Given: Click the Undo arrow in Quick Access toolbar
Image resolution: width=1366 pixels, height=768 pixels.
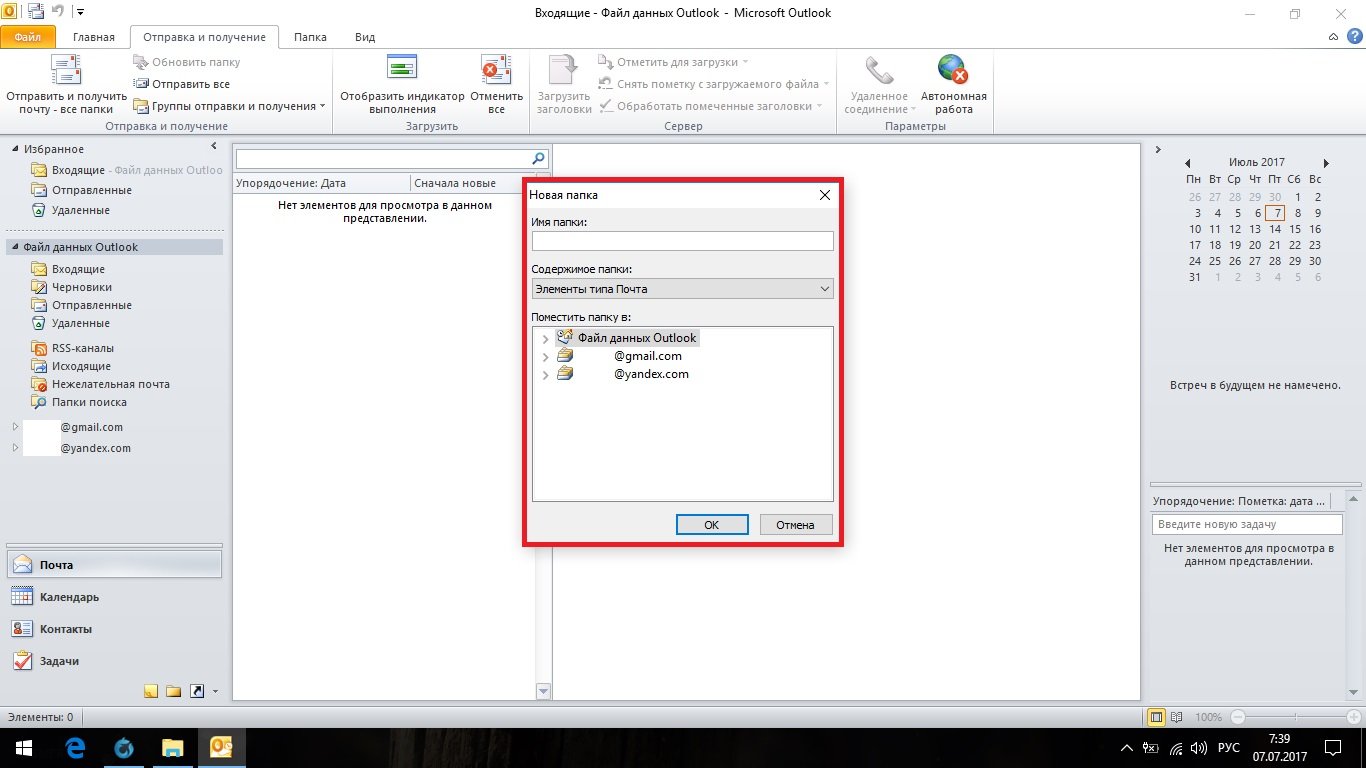Looking at the screenshot, I should 58,13.
